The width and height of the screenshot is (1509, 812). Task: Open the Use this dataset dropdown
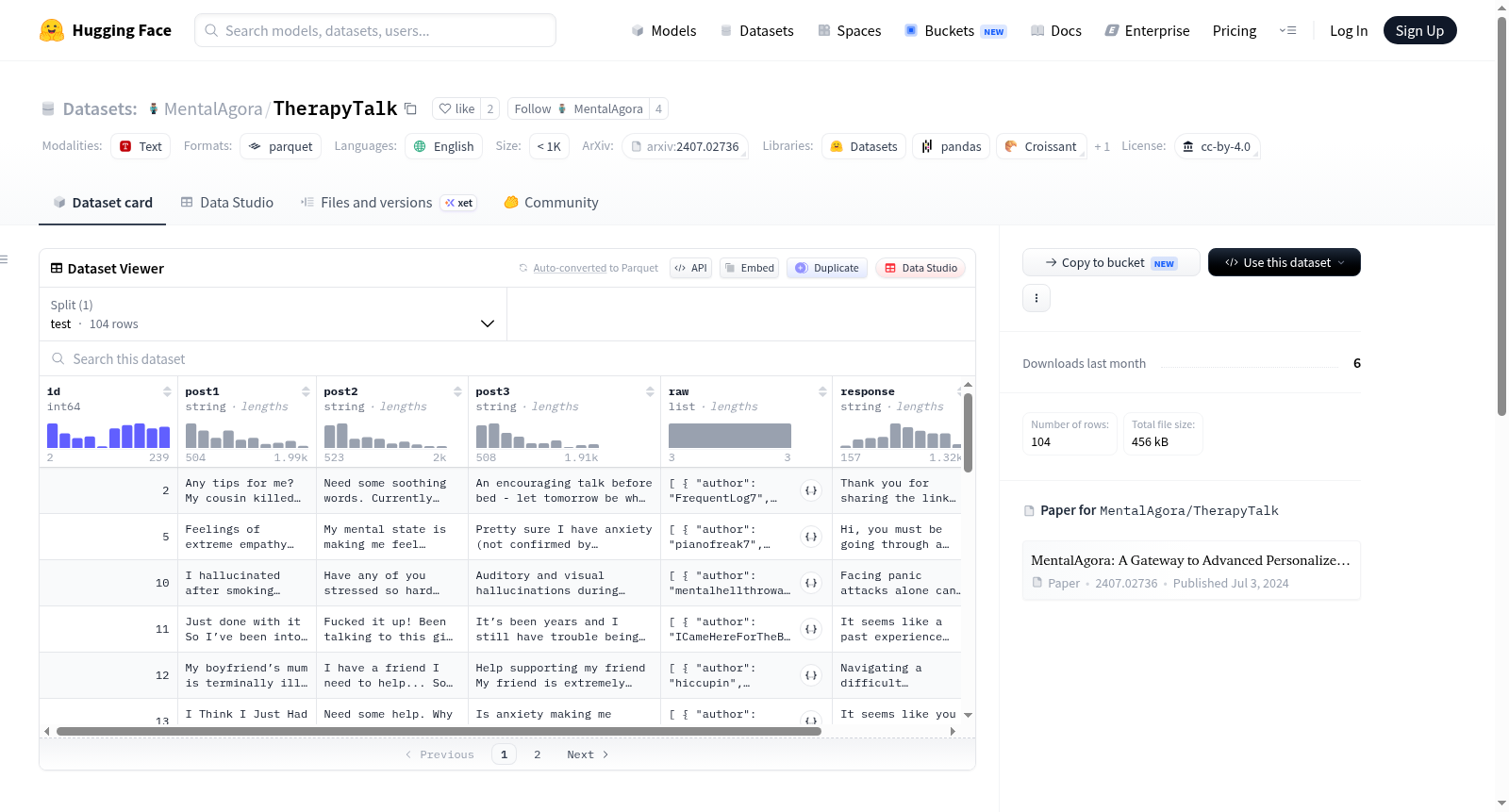pos(1285,262)
